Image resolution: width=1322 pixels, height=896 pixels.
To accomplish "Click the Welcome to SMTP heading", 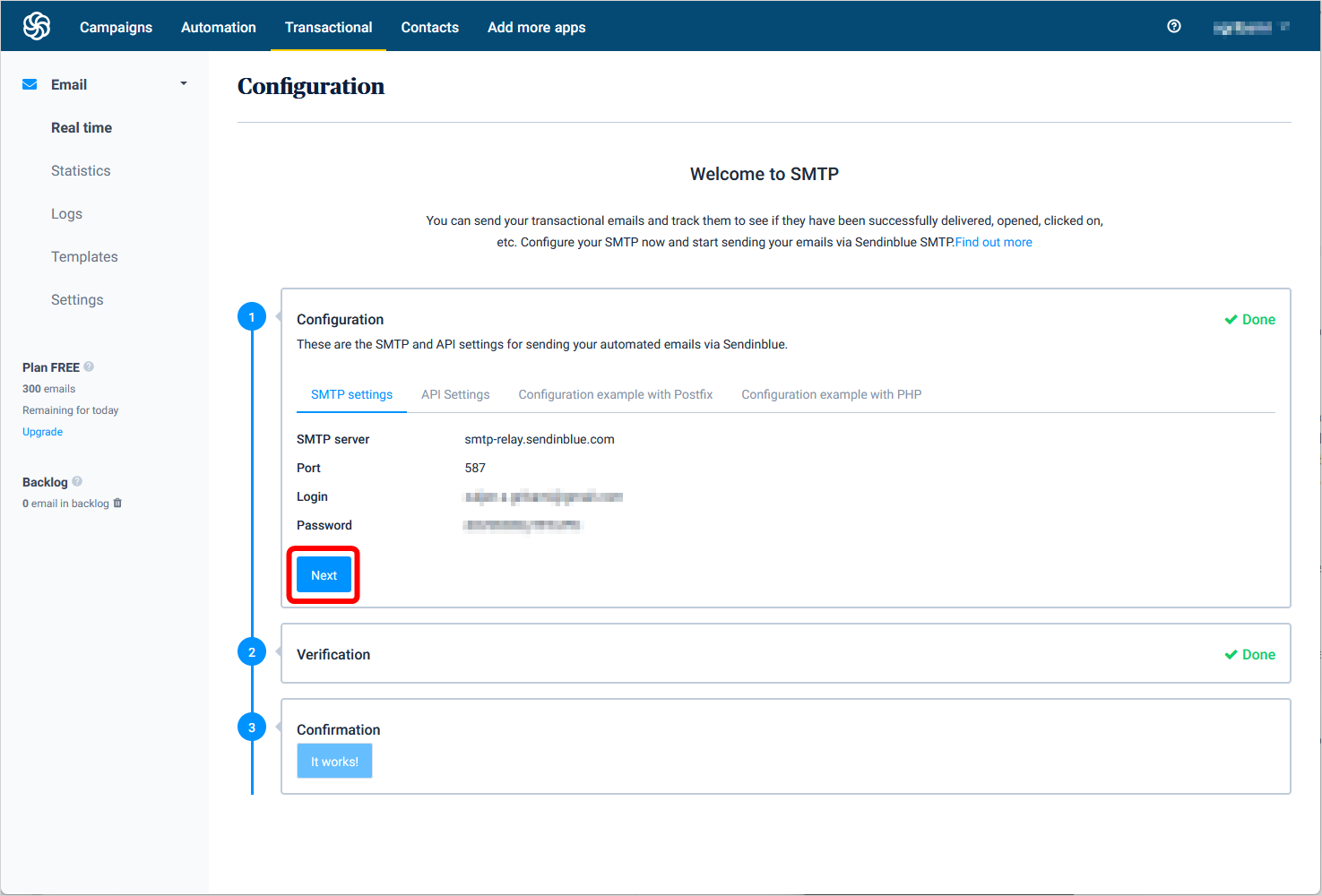I will tap(765, 174).
